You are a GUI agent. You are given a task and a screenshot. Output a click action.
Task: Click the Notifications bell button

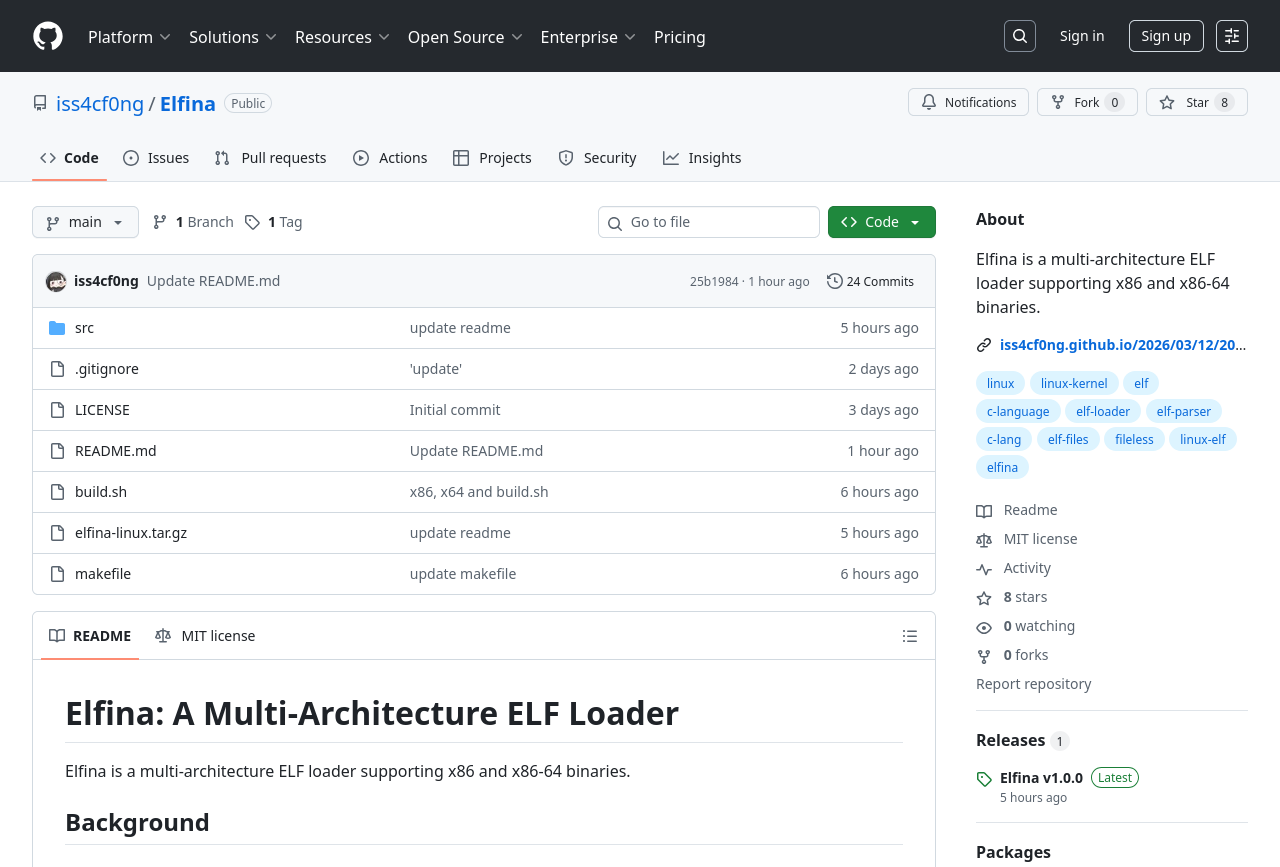point(968,102)
